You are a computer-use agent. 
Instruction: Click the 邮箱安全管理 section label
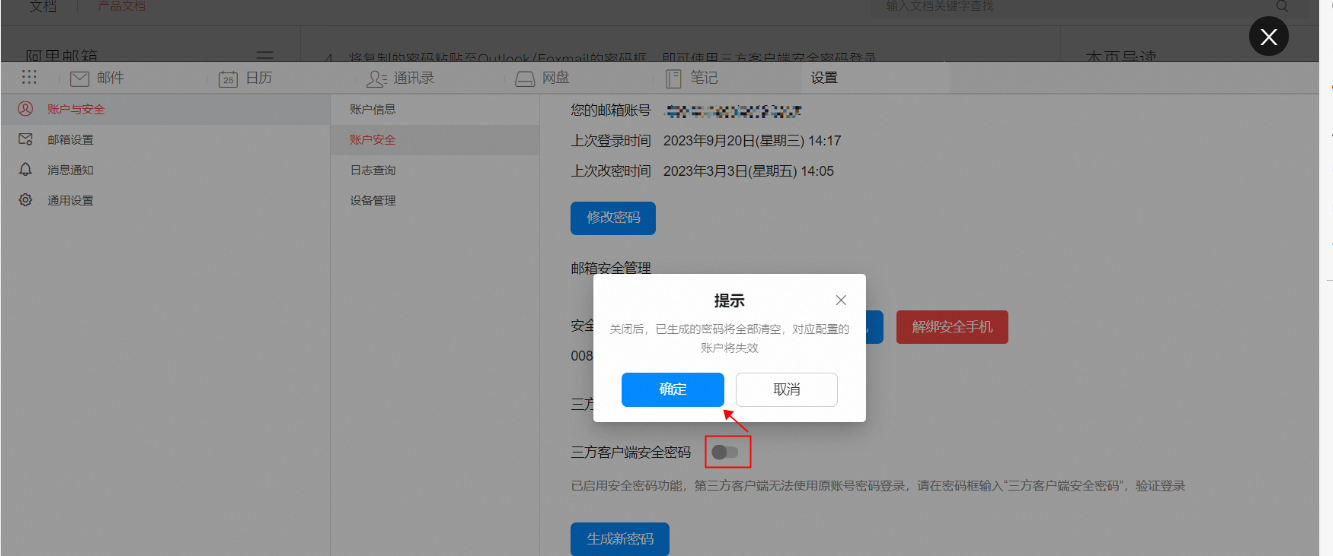611,268
